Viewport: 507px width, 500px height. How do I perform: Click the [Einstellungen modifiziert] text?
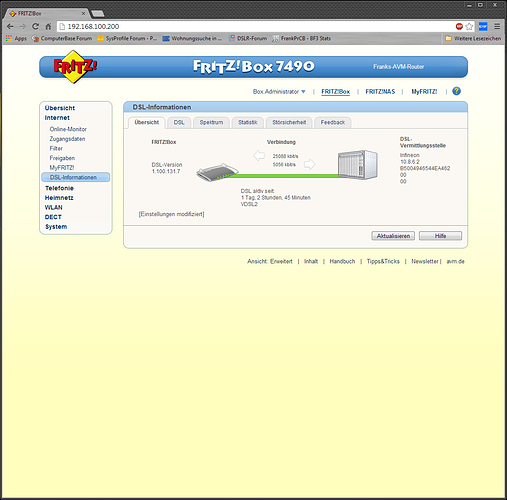click(x=171, y=214)
